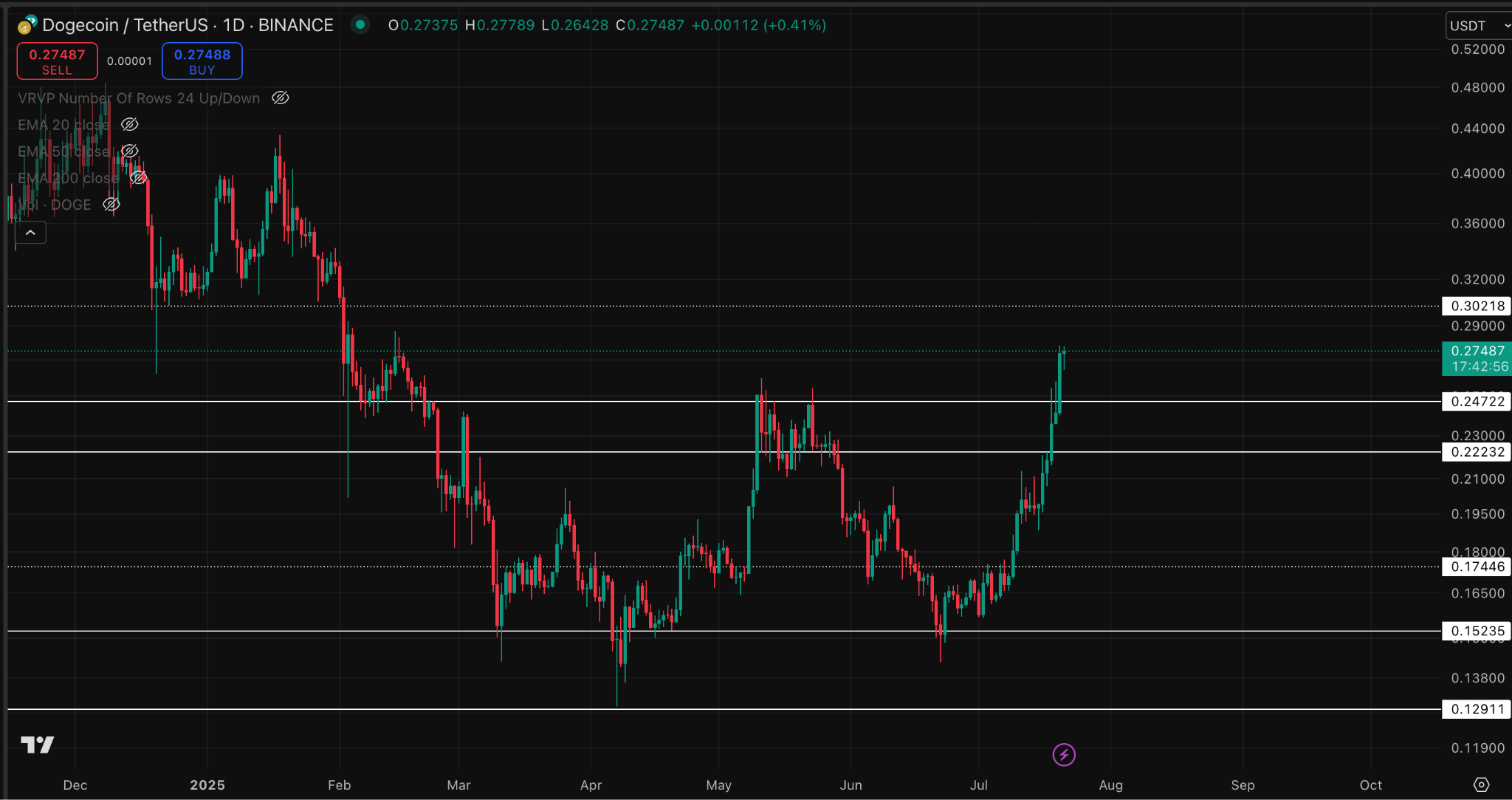Click the 0.15235 horizontal line price label
Viewport: 1512px width, 800px height.
pos(1477,631)
